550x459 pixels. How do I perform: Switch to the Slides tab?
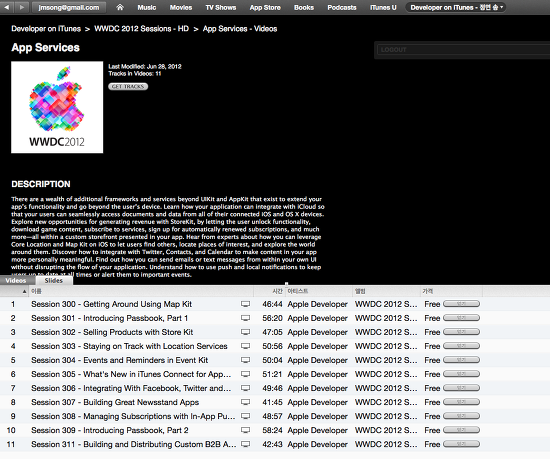click(x=54, y=281)
